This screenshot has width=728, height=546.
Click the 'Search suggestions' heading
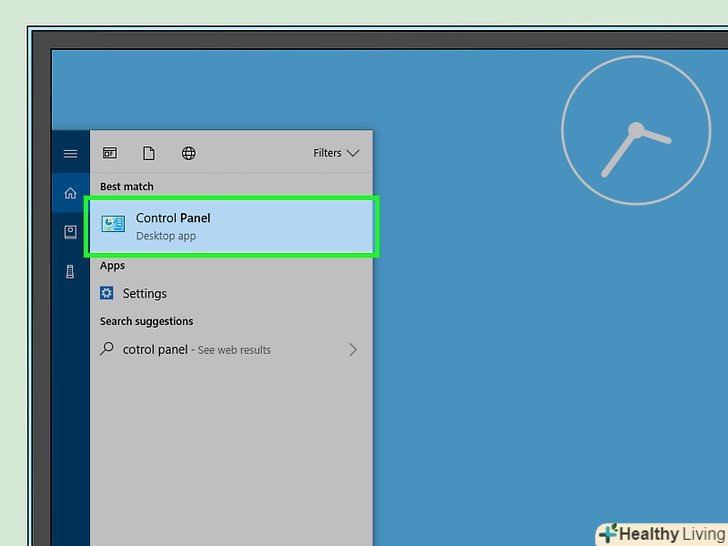146,321
